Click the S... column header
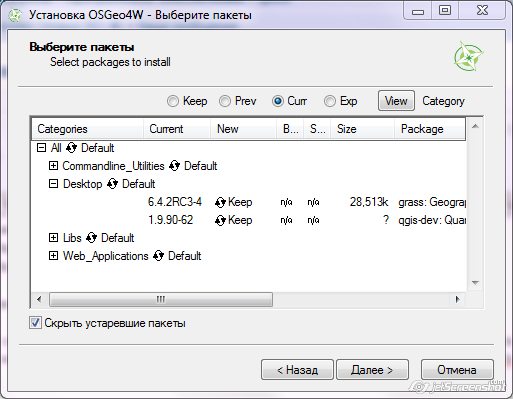The width and height of the screenshot is (513, 399). coord(317,129)
